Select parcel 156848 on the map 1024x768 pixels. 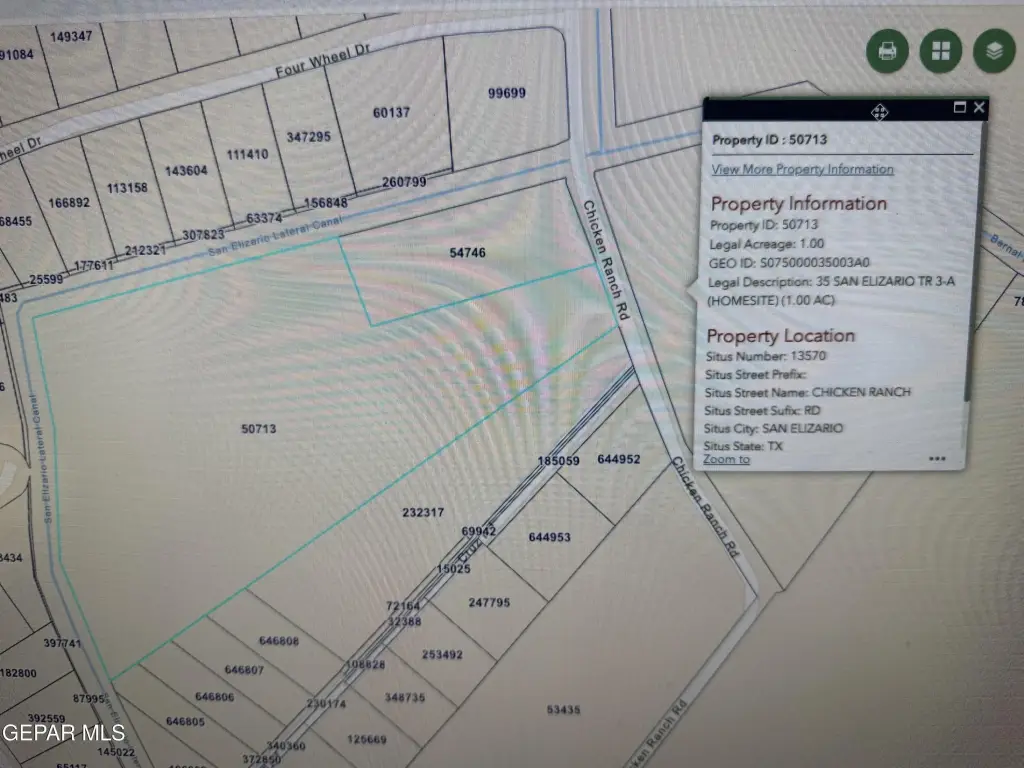pyautogui.click(x=326, y=203)
